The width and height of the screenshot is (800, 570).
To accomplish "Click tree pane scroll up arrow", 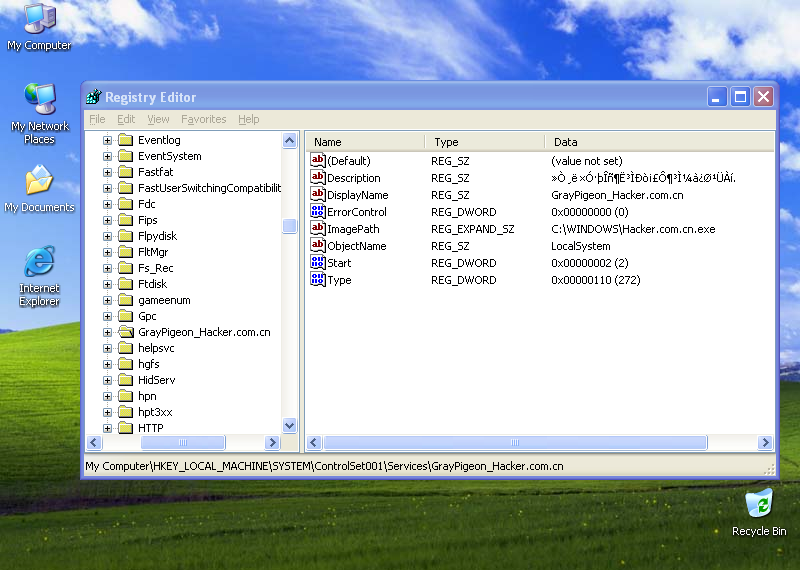I will 290,140.
